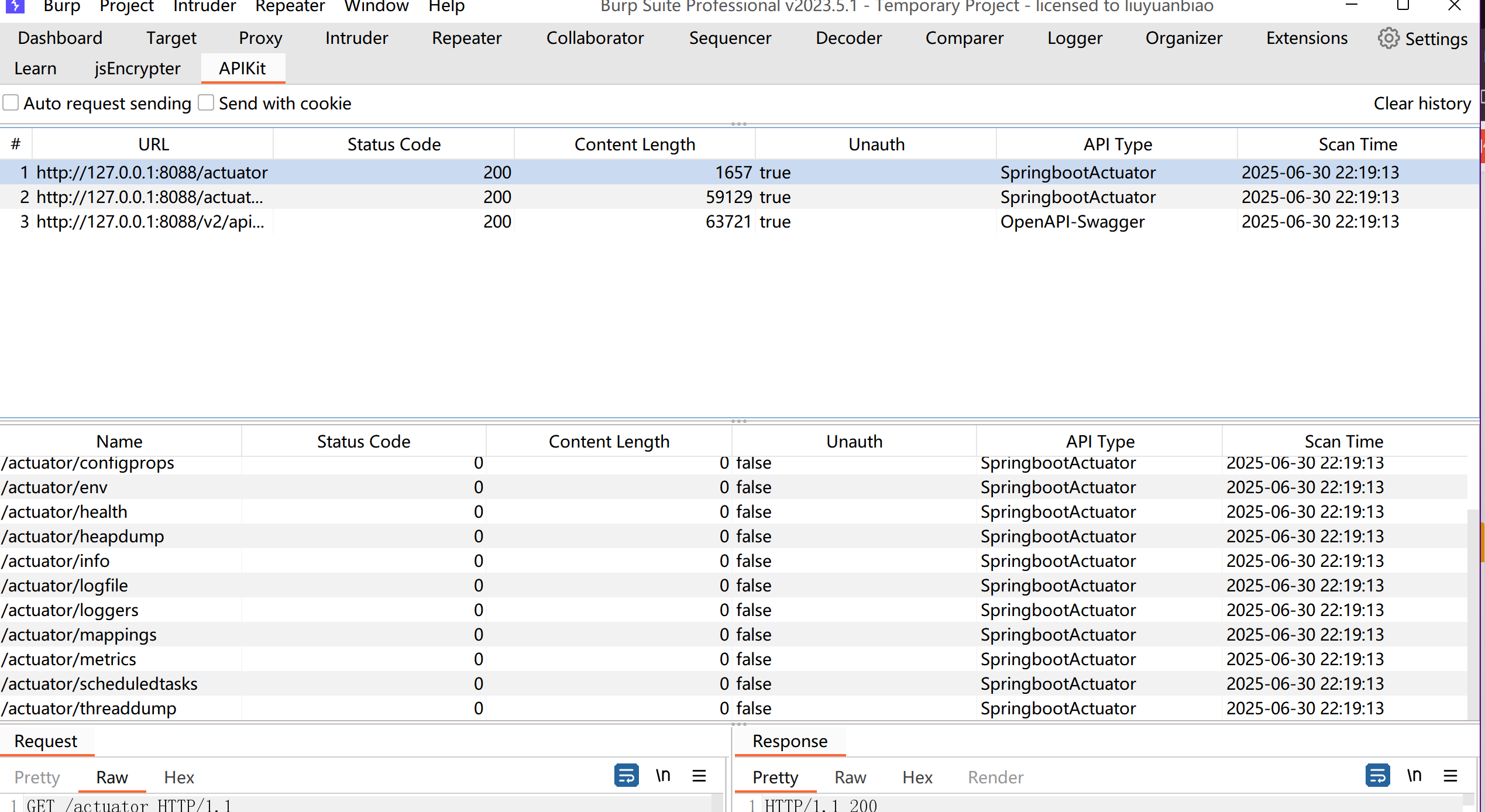Sort lower table by Name column header
This screenshot has height=812, width=1485.
(x=119, y=441)
